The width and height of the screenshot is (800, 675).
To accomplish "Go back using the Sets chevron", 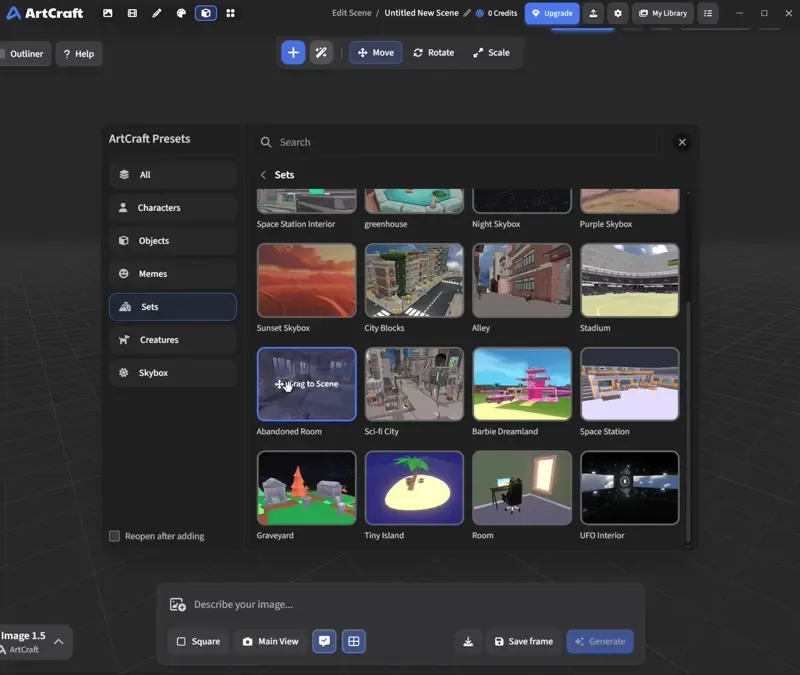I will pos(263,175).
